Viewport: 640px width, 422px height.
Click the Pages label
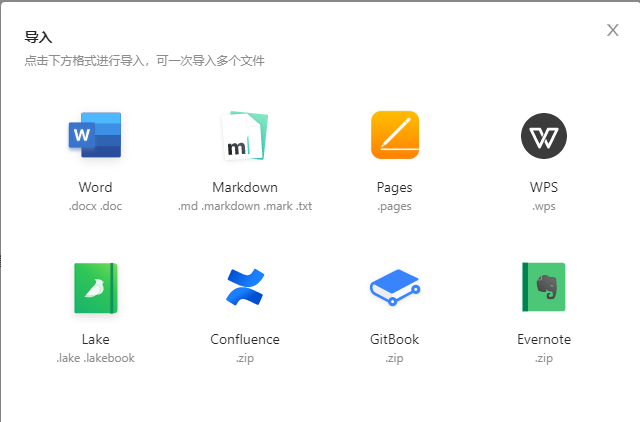click(394, 188)
